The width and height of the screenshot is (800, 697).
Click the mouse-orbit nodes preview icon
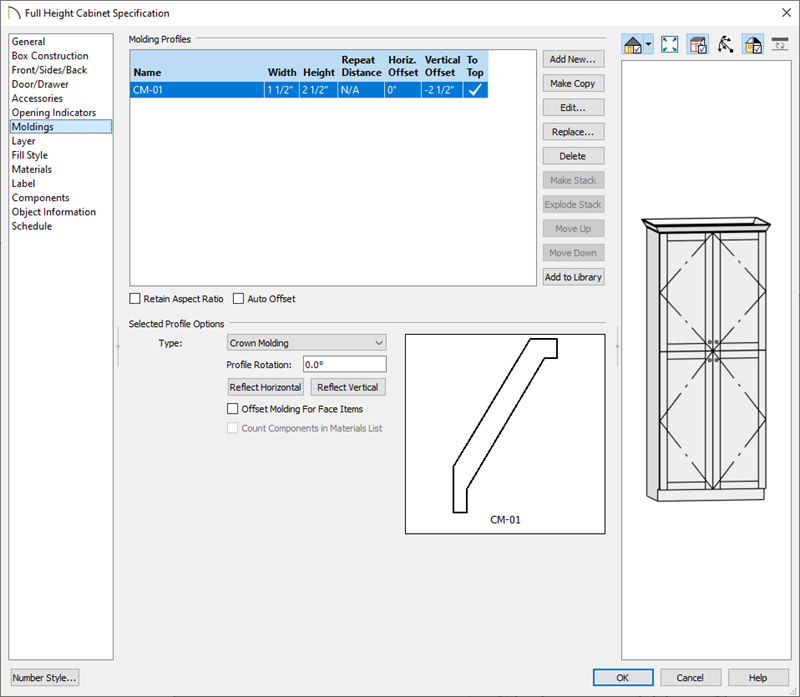click(x=726, y=45)
